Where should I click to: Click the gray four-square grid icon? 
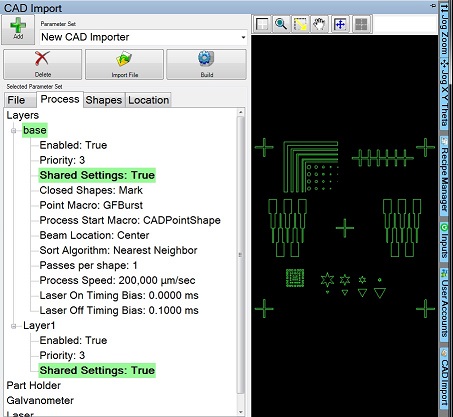click(361, 24)
